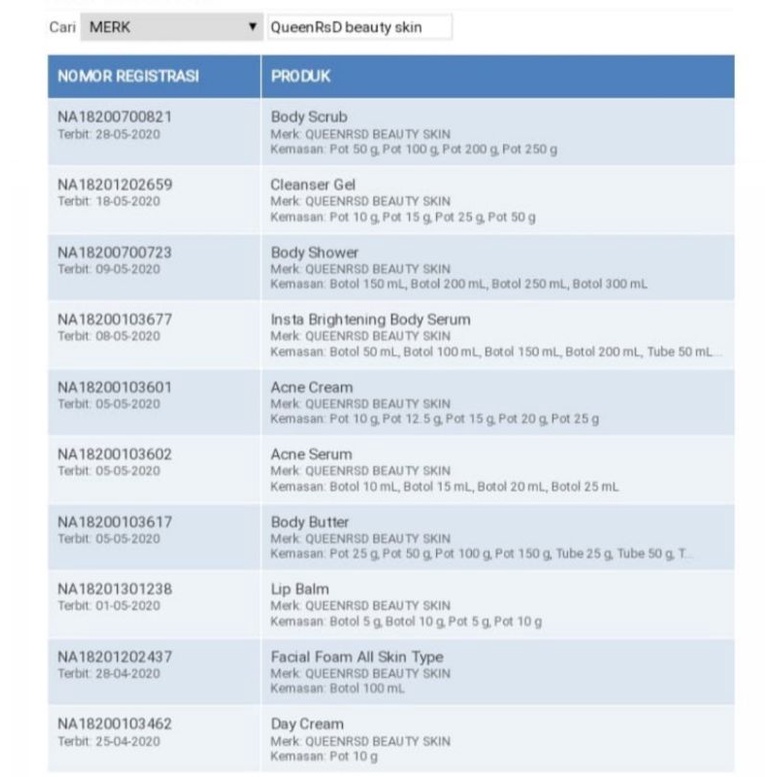Click the NOMOR REGISTRASI column header
The width and height of the screenshot is (777, 777).
point(128,76)
